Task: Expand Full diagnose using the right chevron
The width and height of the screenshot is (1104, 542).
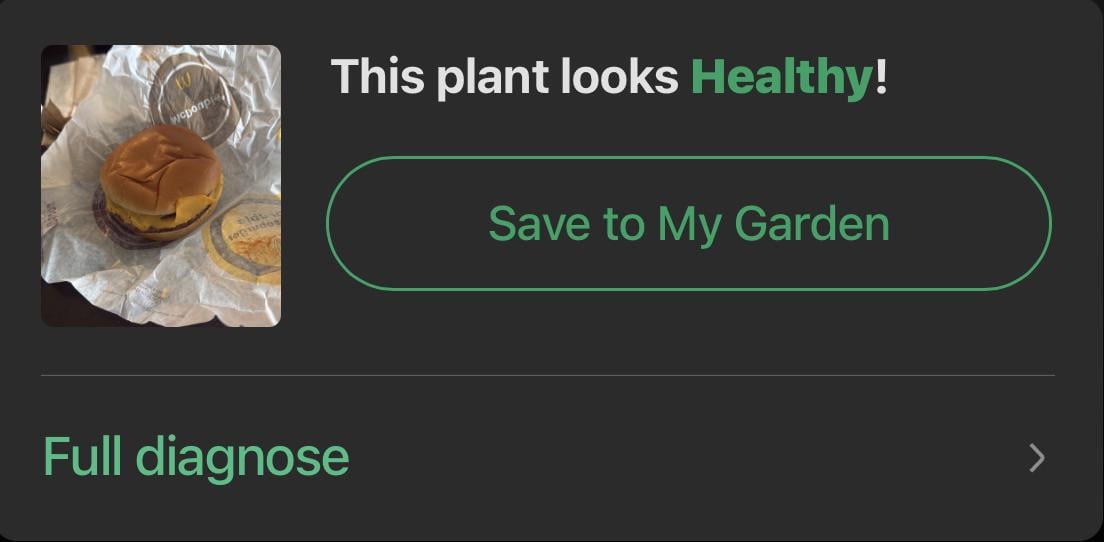Action: 1037,458
